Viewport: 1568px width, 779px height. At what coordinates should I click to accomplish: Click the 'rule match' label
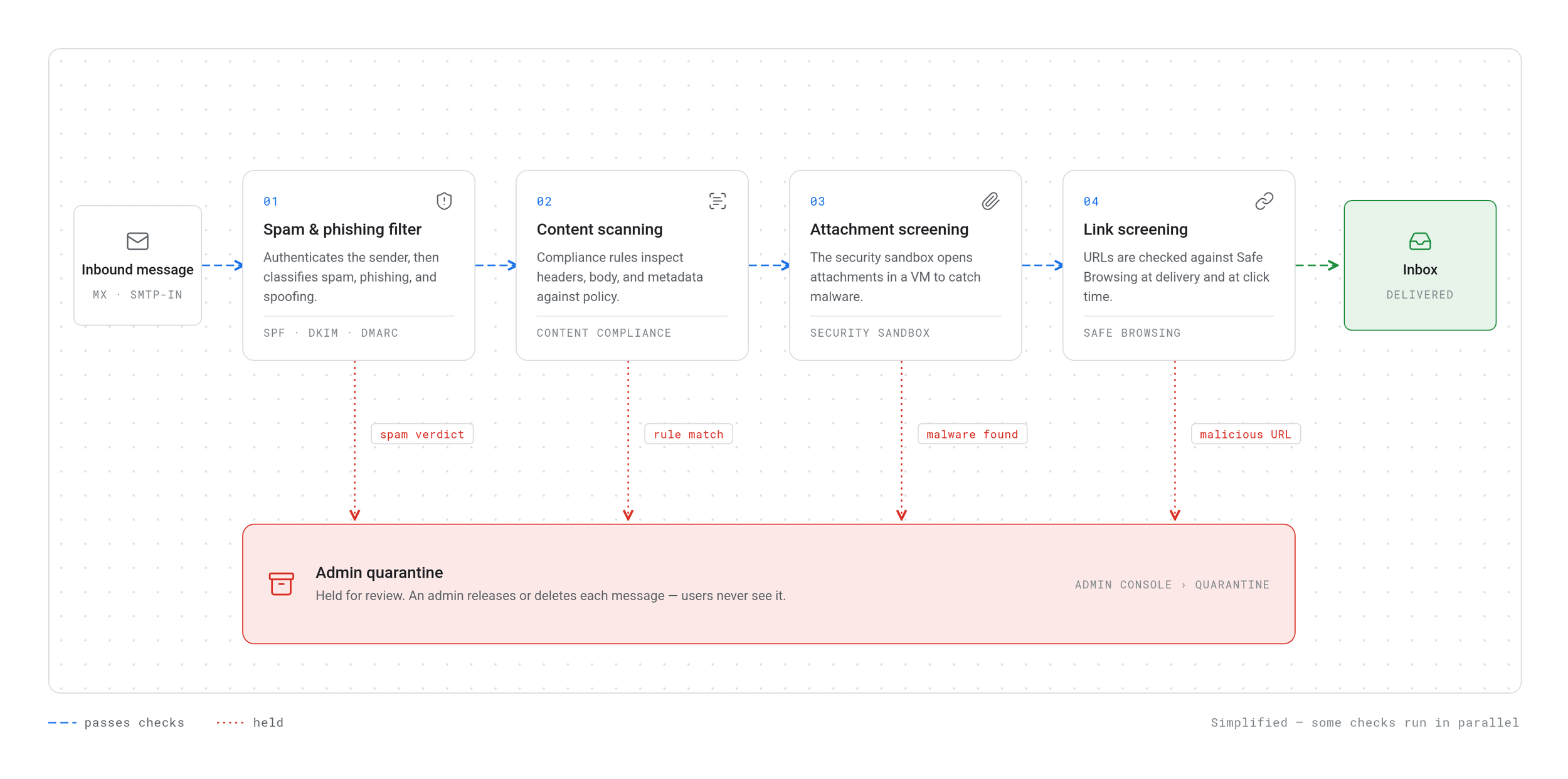pos(688,434)
